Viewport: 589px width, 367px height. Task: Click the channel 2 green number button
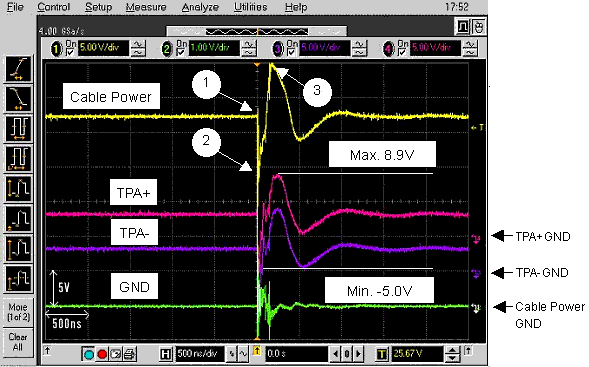[x=167, y=49]
